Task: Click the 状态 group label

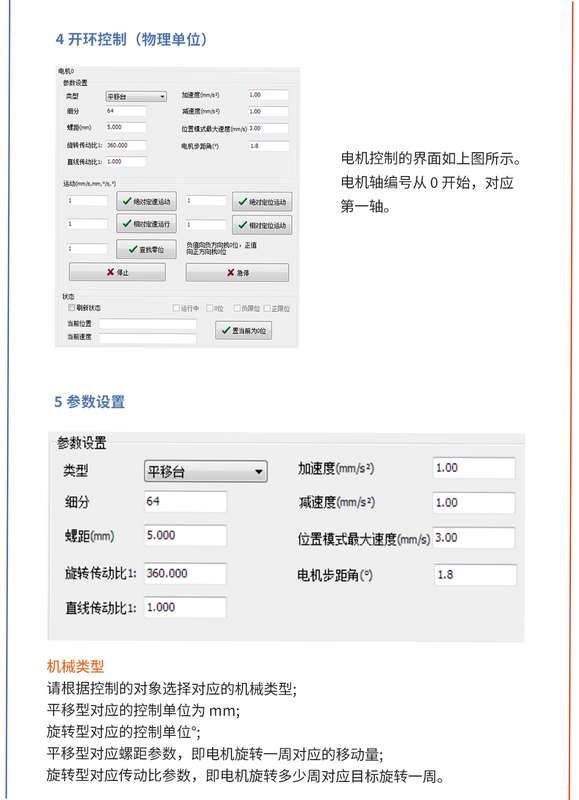Action: pyautogui.click(x=68, y=296)
